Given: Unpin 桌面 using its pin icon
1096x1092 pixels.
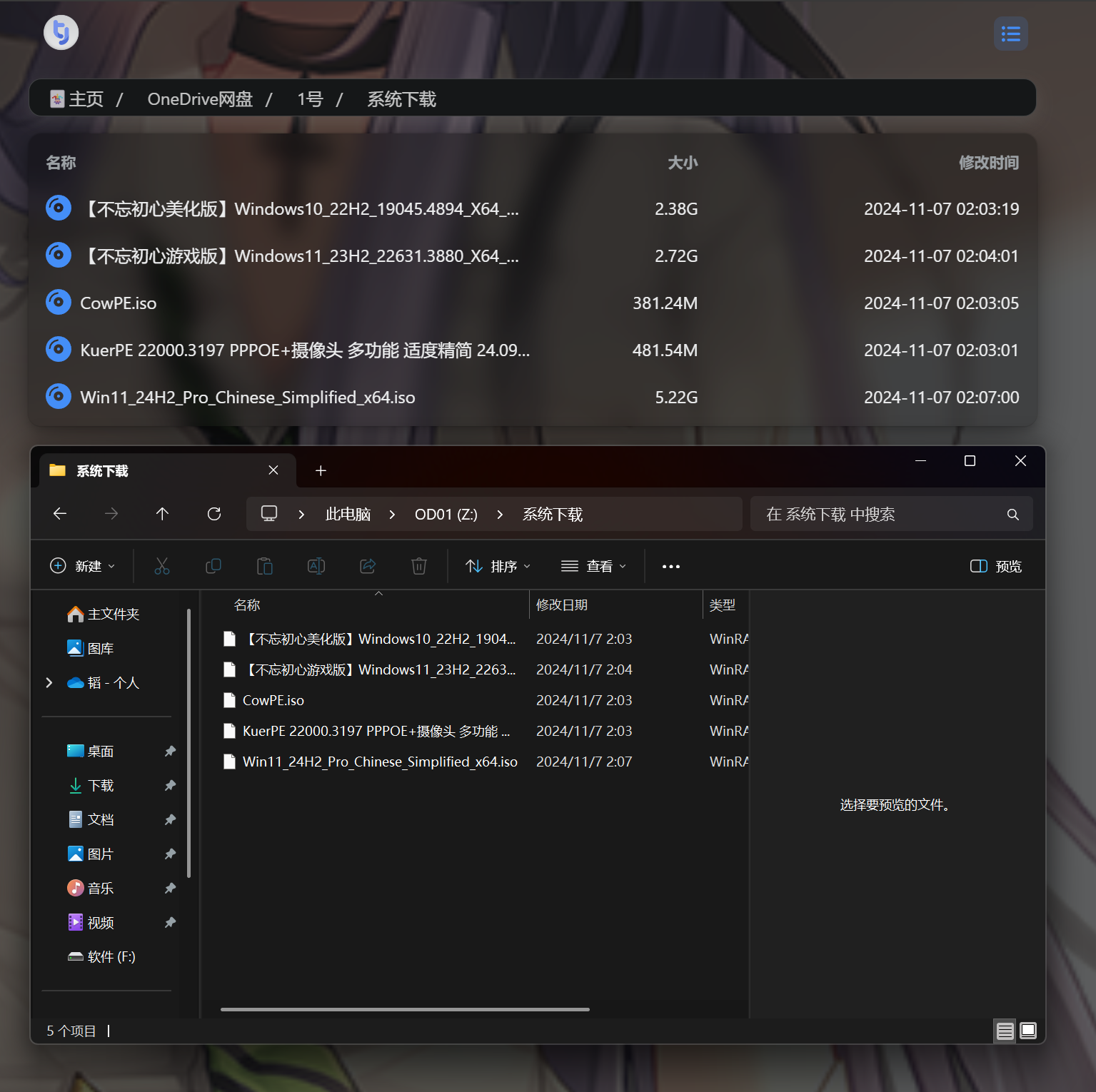Looking at the screenshot, I should click(170, 751).
